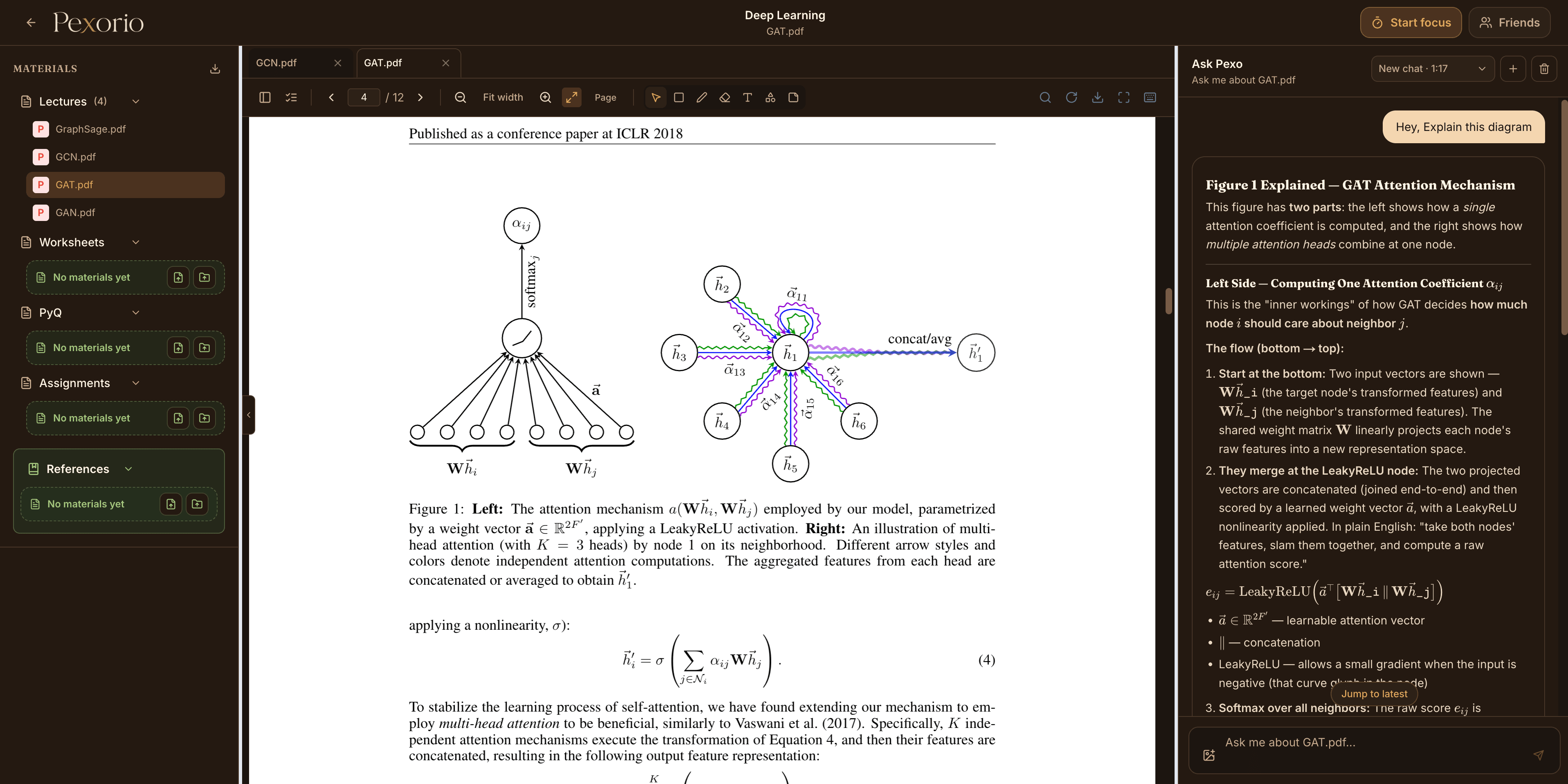Collapse the Assignments section
The height and width of the screenshot is (784, 1568).
coord(136,383)
